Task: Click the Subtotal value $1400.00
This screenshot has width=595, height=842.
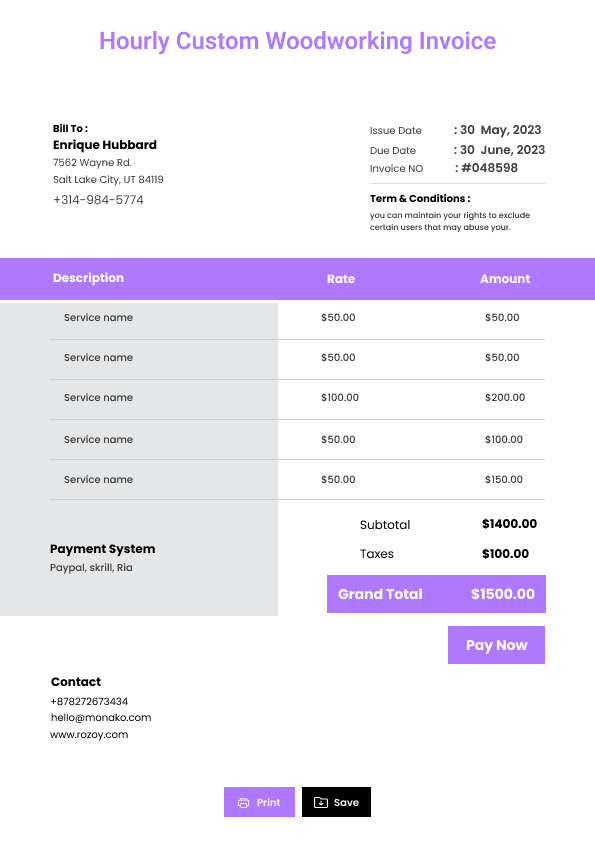Action: [509, 524]
